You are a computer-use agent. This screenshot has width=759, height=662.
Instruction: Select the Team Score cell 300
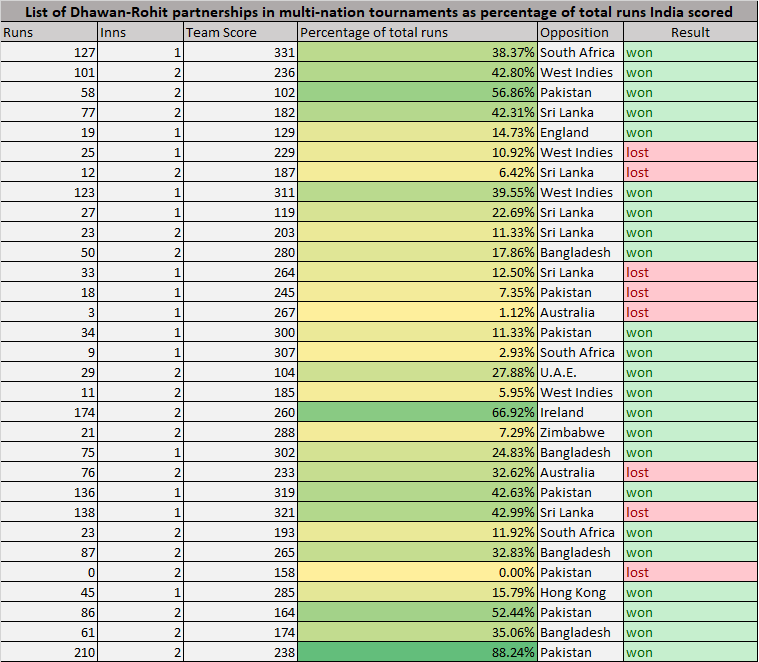point(241,332)
